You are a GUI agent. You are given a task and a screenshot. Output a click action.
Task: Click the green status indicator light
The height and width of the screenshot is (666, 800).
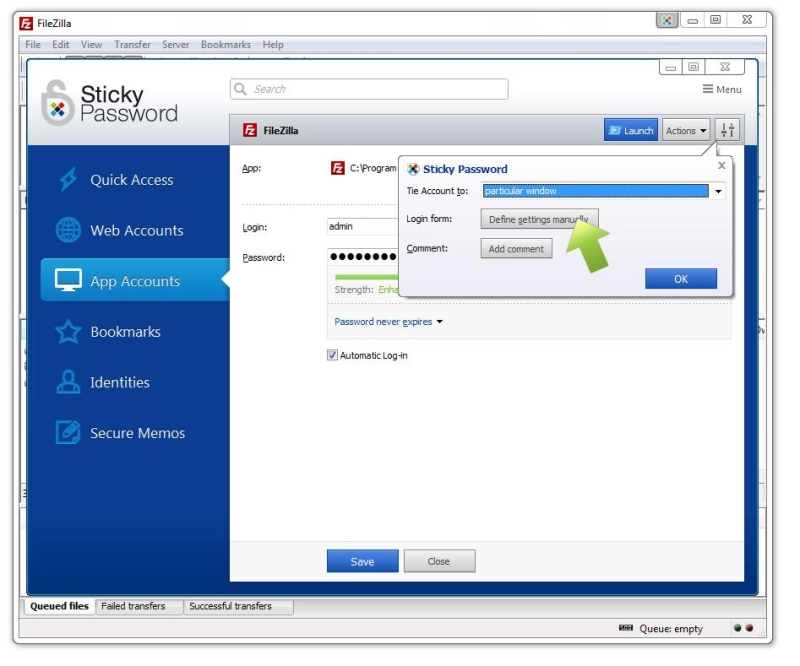click(x=737, y=628)
